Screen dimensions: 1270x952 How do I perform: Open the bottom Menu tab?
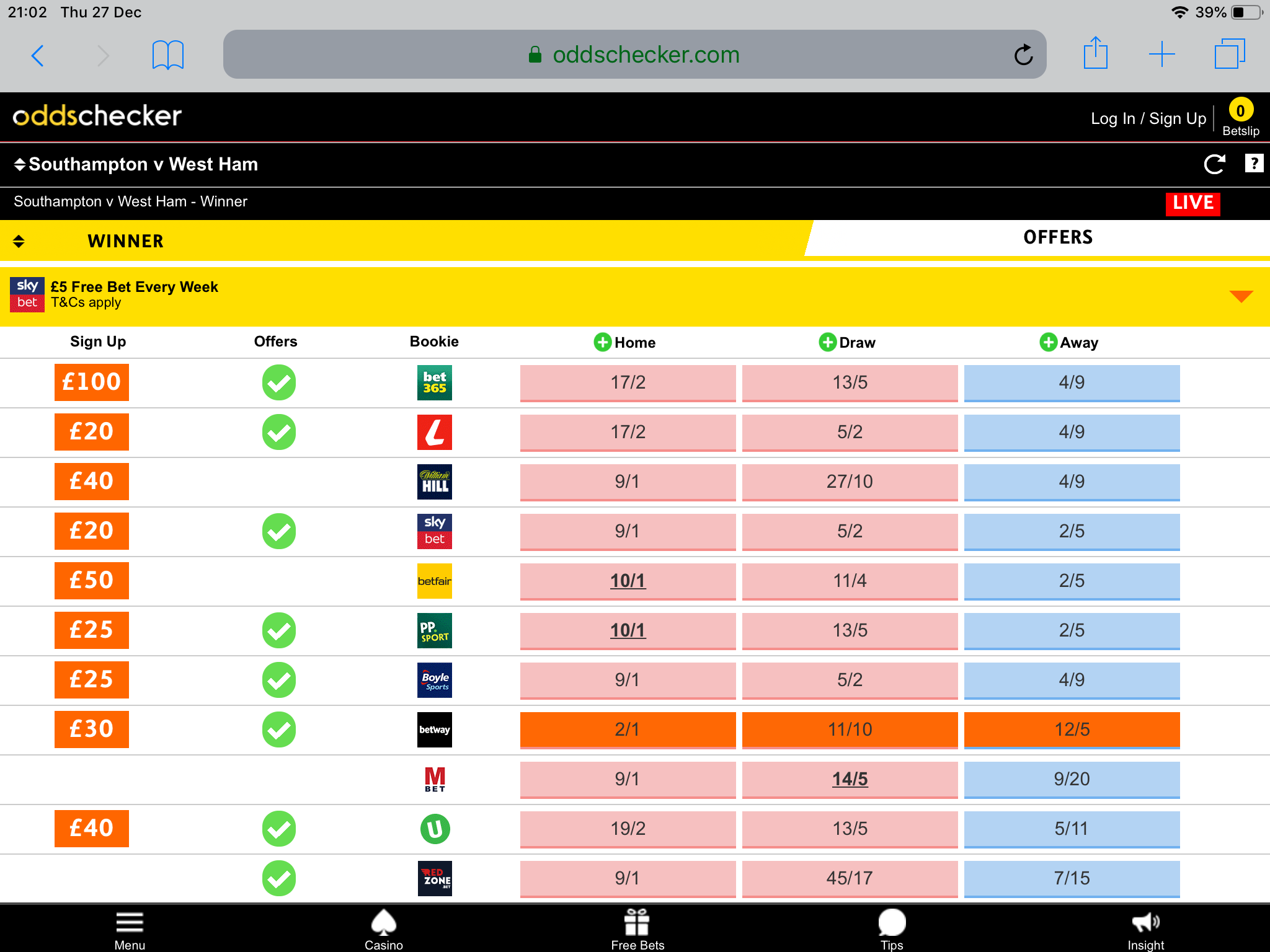click(130, 930)
